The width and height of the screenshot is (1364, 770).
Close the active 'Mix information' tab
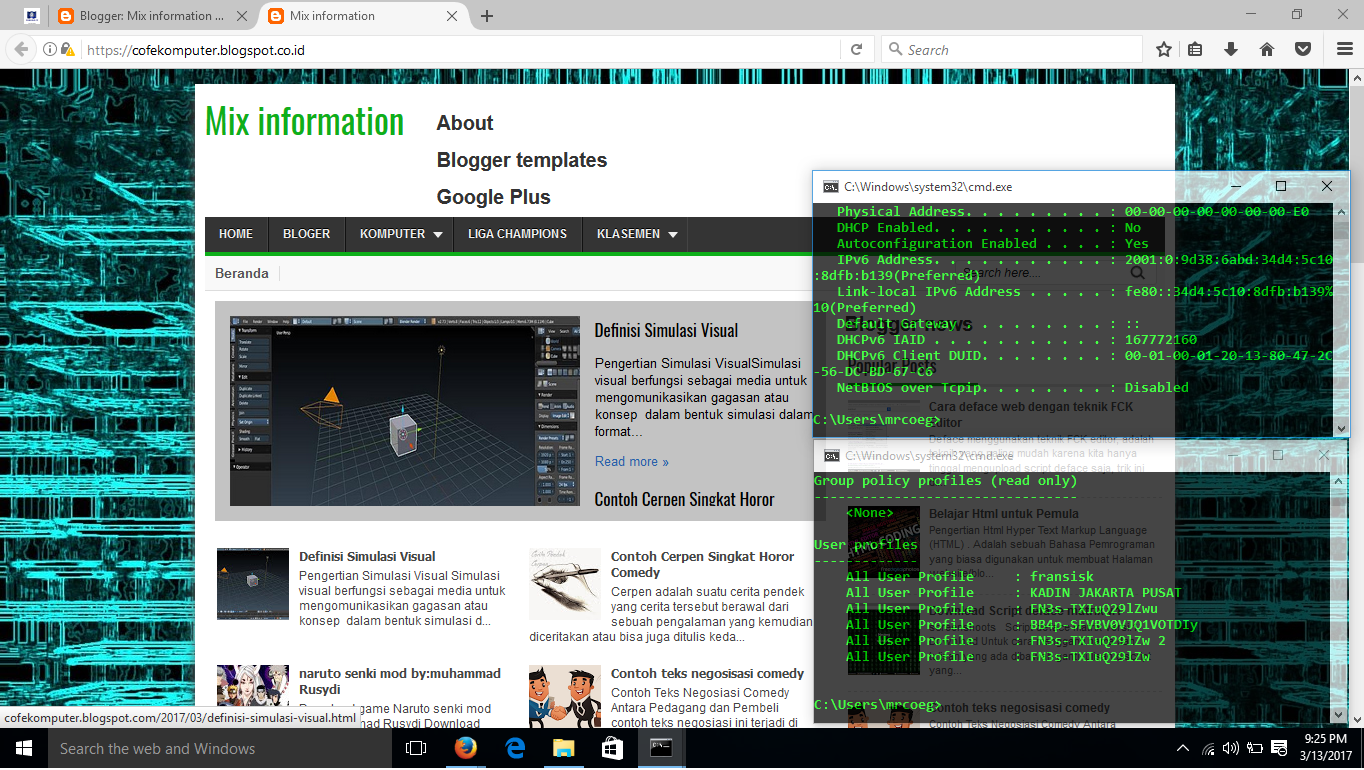pos(452,16)
